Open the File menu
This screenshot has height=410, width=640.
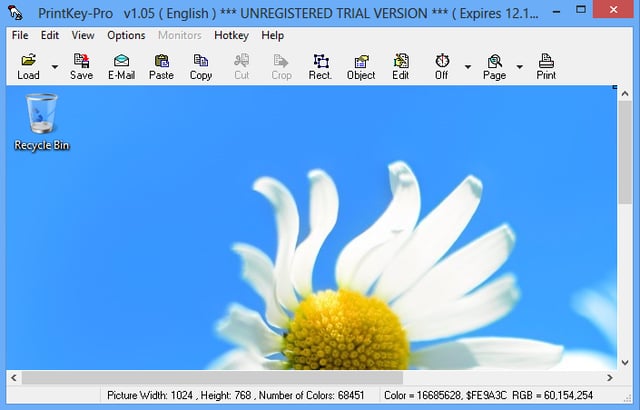click(20, 35)
